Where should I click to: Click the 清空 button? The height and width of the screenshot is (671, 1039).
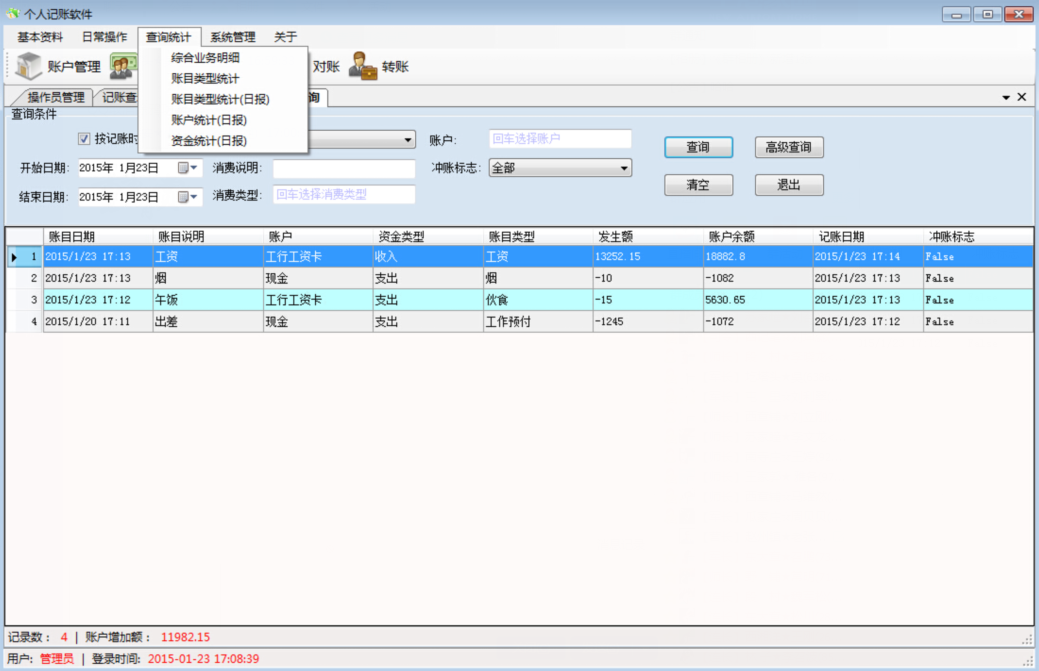698,185
